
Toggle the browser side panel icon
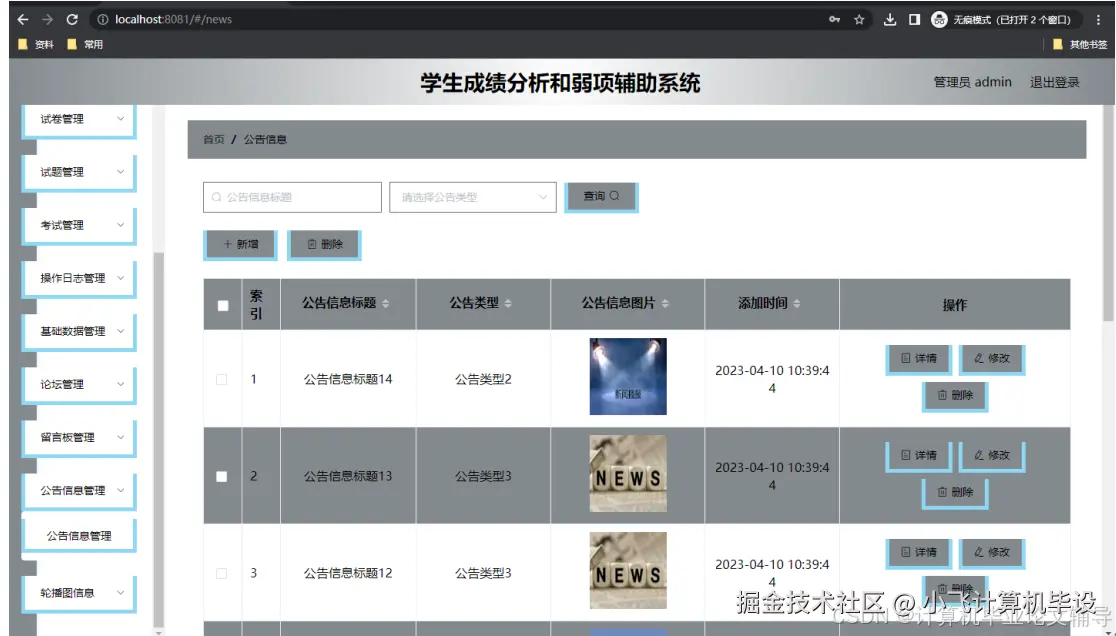point(915,19)
